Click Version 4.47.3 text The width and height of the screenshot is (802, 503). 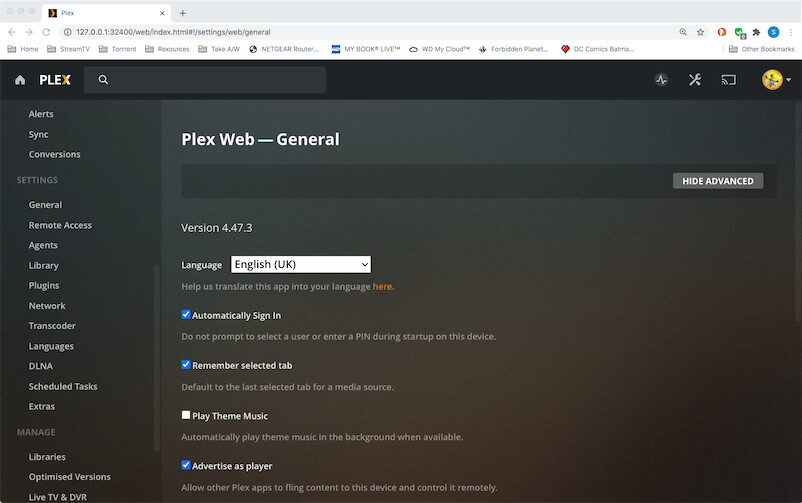coord(217,228)
